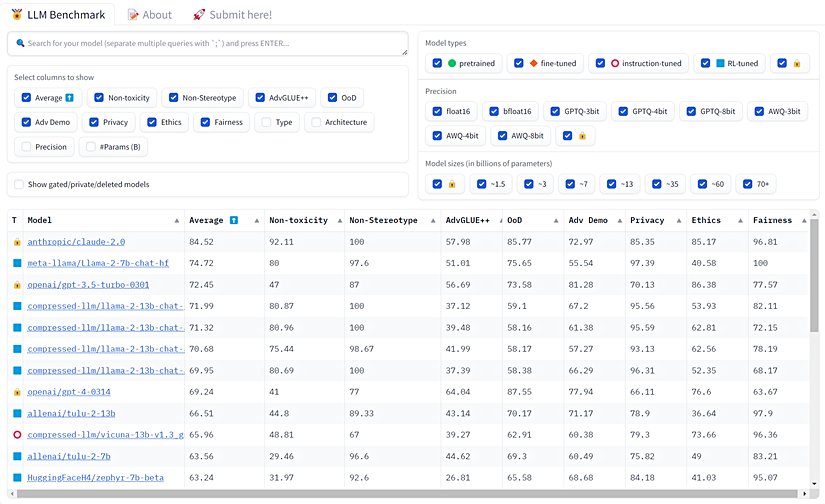The height and width of the screenshot is (504, 825).
Task: Click the green circle icon next to pretrained
Action: [452, 63]
